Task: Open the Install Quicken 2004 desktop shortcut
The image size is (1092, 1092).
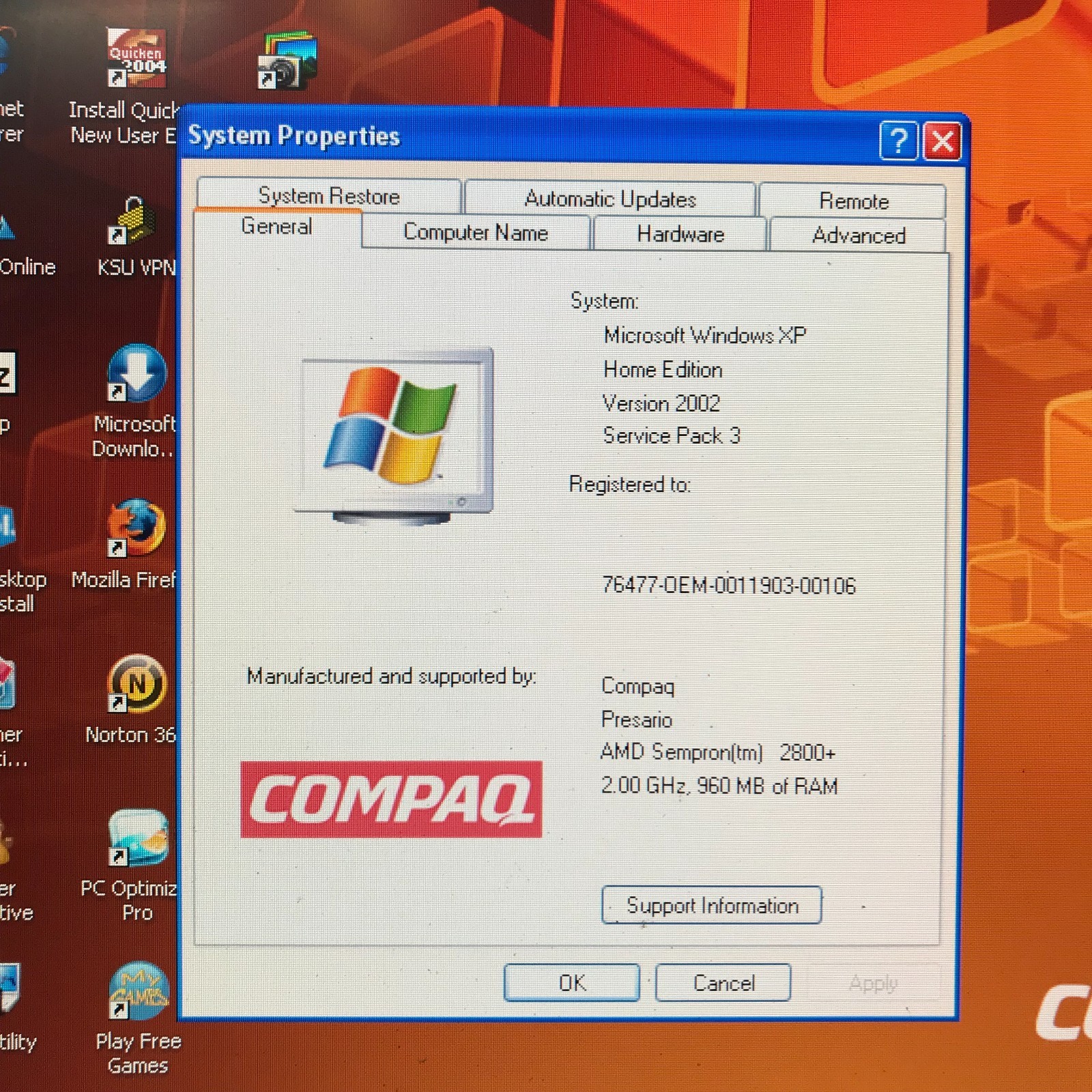Action: tap(136, 59)
